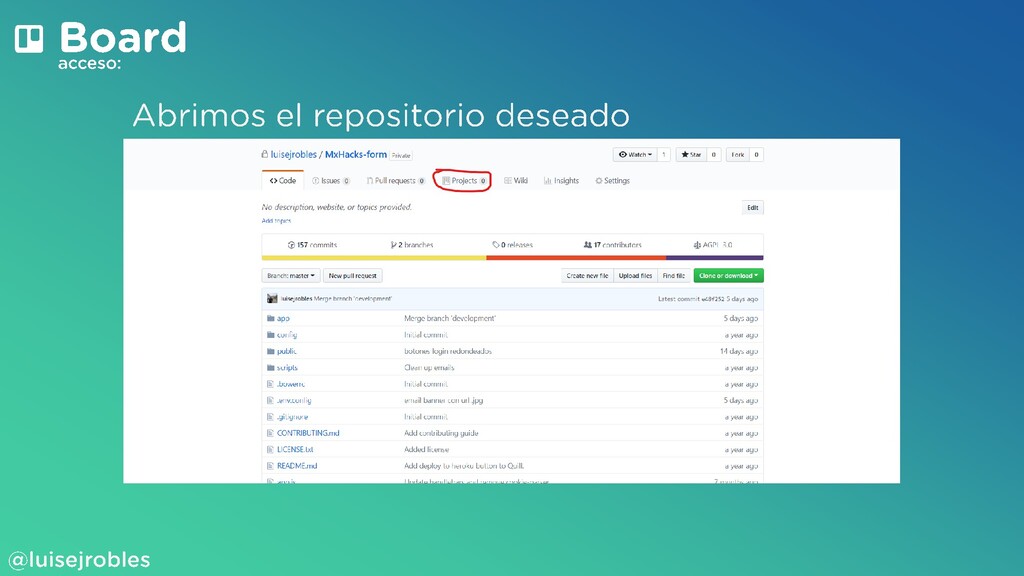The height and width of the screenshot is (576, 1024).
Task: Open the latest commit hash link
Action: point(712,299)
